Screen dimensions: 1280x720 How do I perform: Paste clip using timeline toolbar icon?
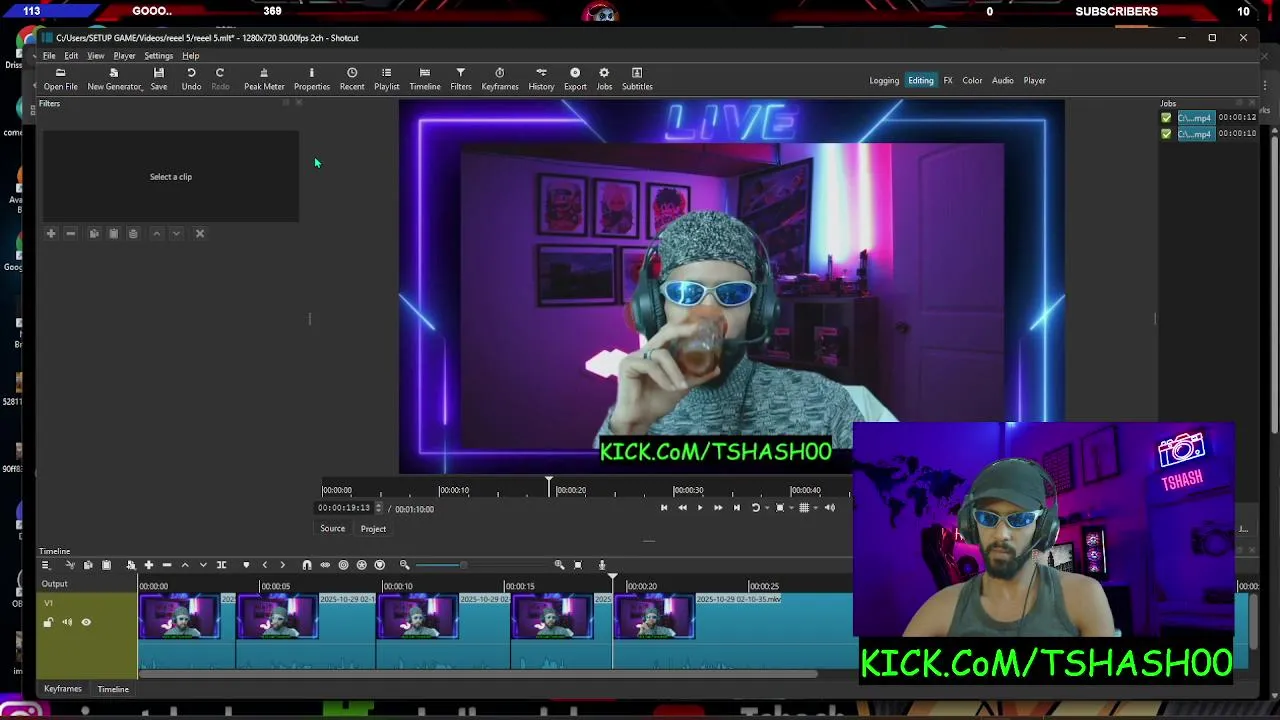106,565
